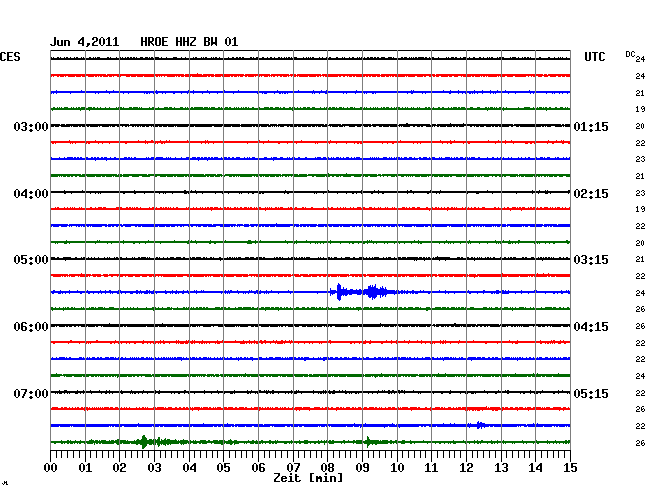Click minute tick label '08' on time axis
This screenshot has width=650, height=494.
point(327,468)
